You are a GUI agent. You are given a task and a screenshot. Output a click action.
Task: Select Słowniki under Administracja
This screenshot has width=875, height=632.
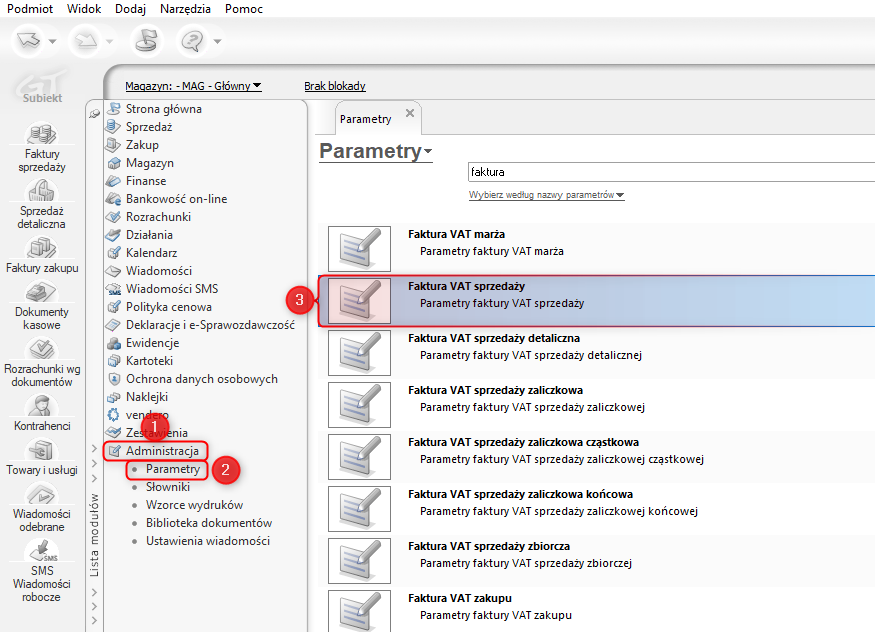(167, 487)
